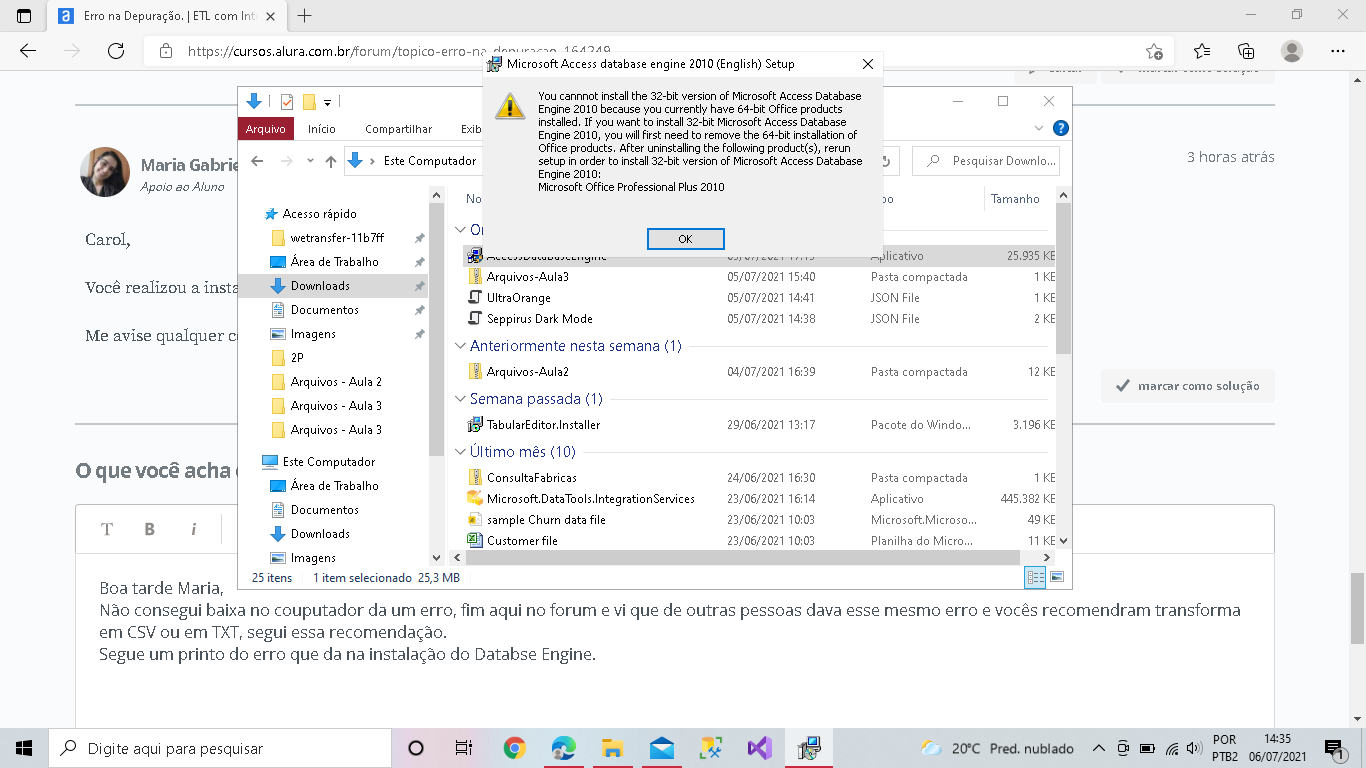1366x768 pixels.
Task: Select pinned Área de Trabalho under Acesso rápido
Action: click(x=334, y=262)
